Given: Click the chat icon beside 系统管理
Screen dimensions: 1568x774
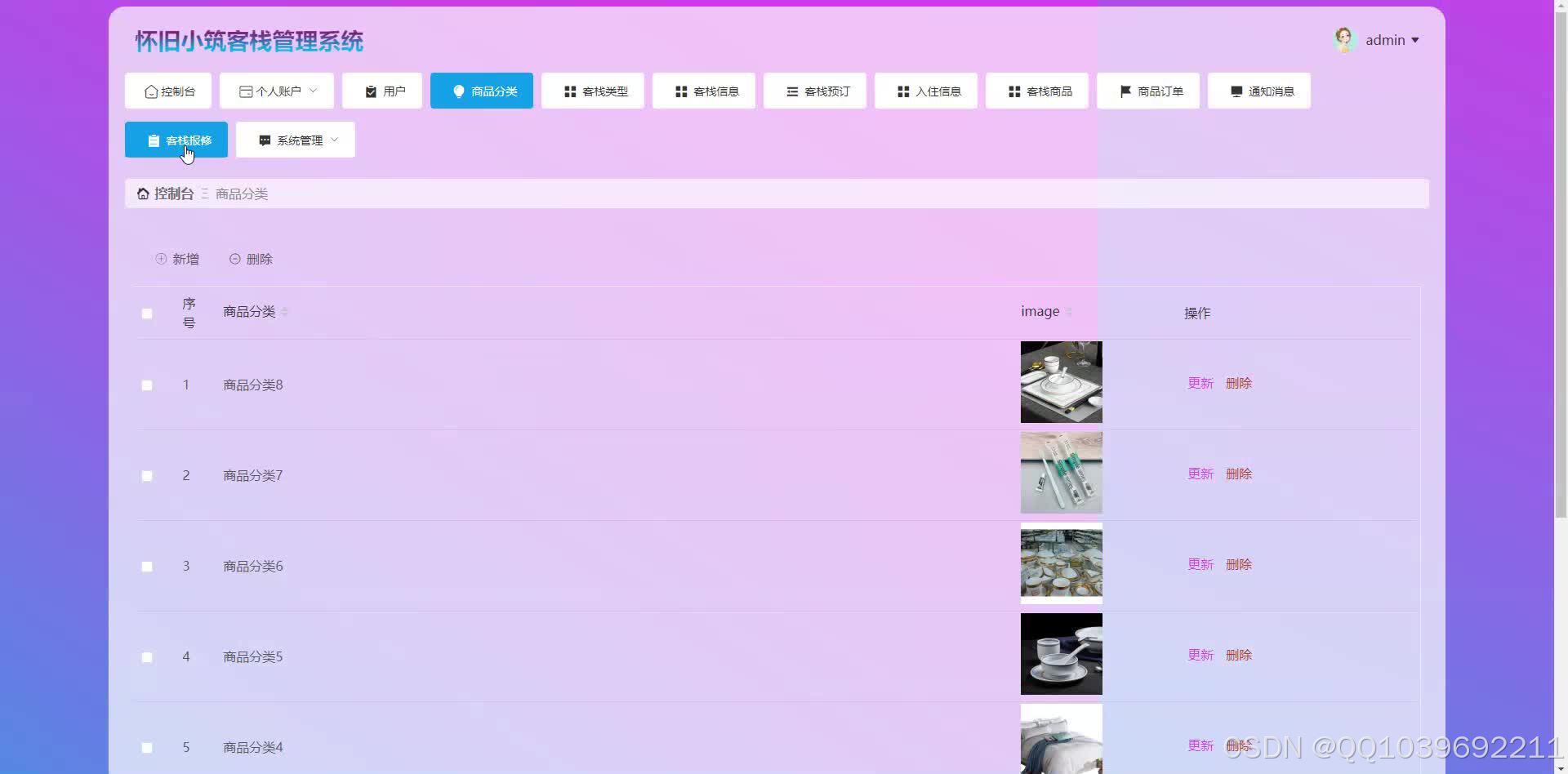Looking at the screenshot, I should click(x=265, y=140).
